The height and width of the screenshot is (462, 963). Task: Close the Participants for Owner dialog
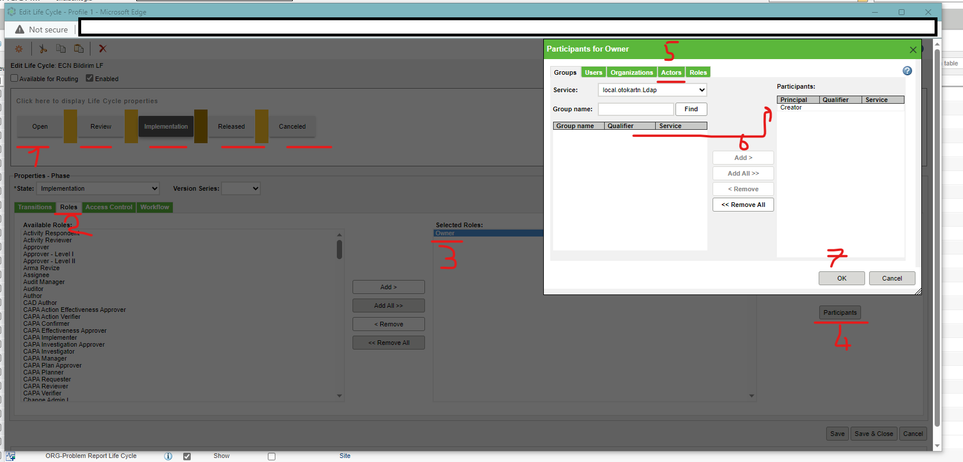pos(913,49)
